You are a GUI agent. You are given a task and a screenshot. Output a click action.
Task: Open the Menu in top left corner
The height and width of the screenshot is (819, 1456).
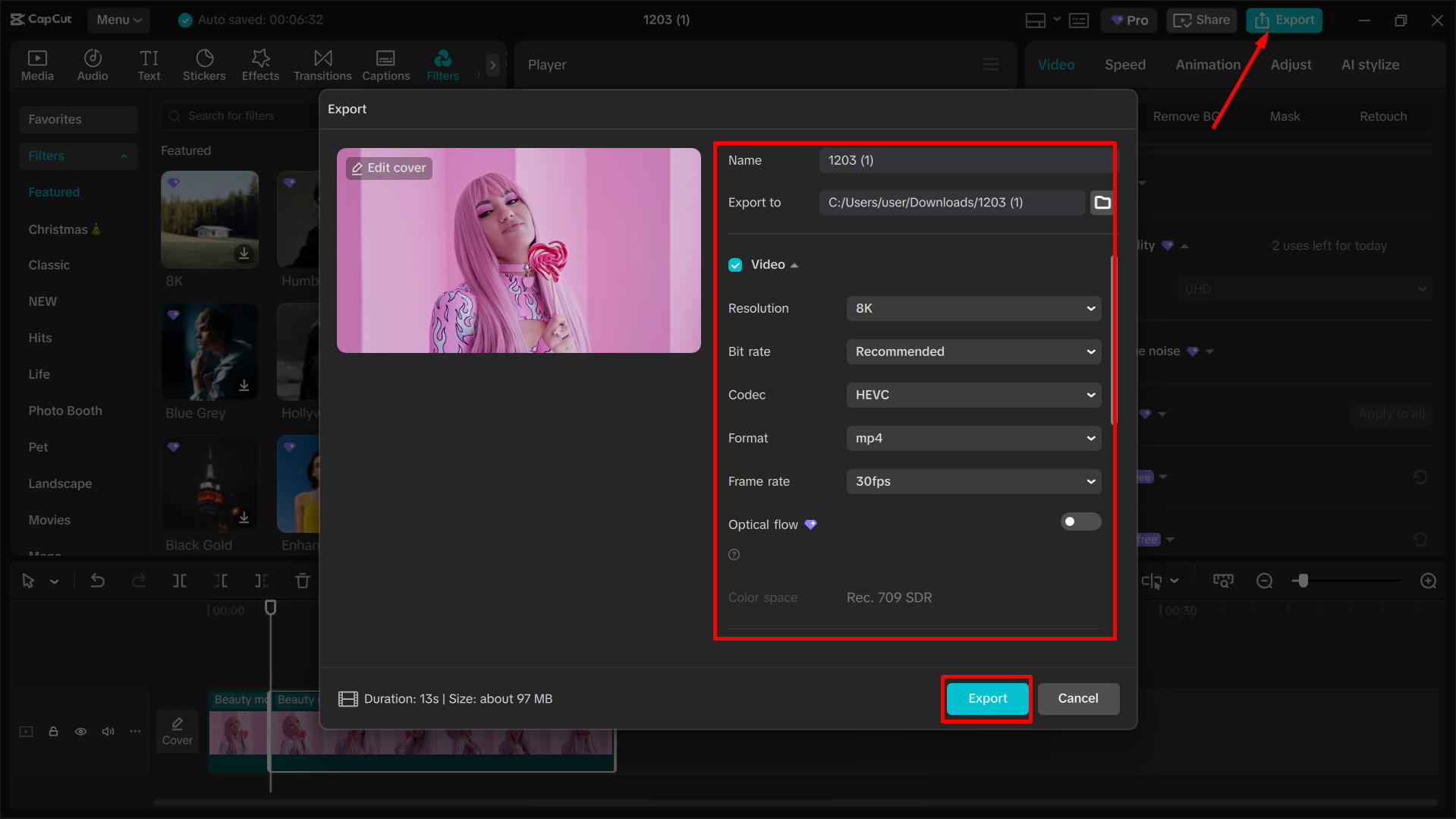pyautogui.click(x=118, y=20)
